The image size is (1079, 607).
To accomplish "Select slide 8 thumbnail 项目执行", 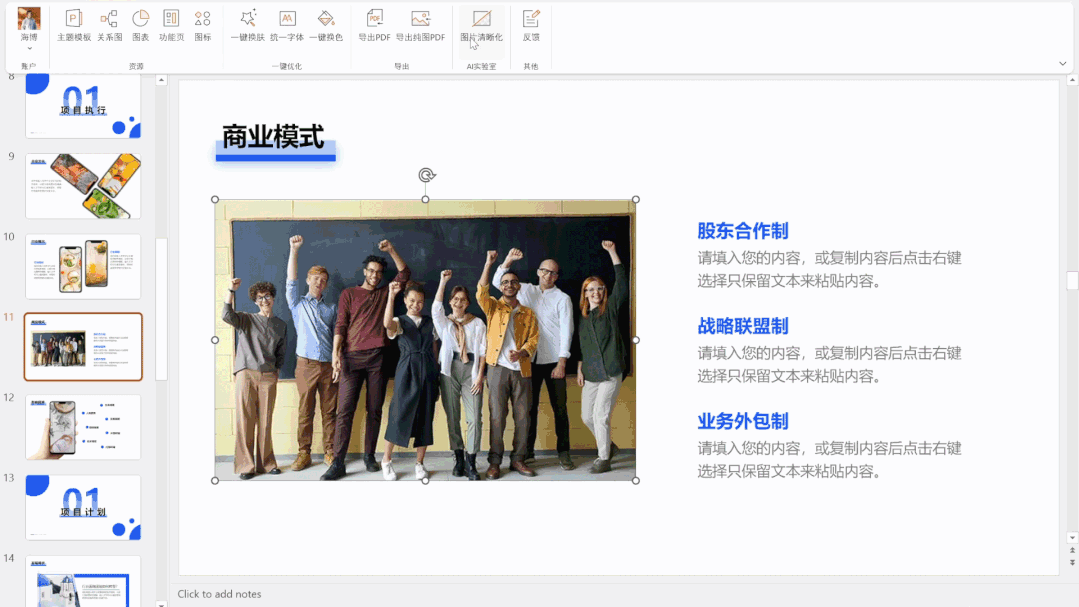I will pyautogui.click(x=83, y=106).
